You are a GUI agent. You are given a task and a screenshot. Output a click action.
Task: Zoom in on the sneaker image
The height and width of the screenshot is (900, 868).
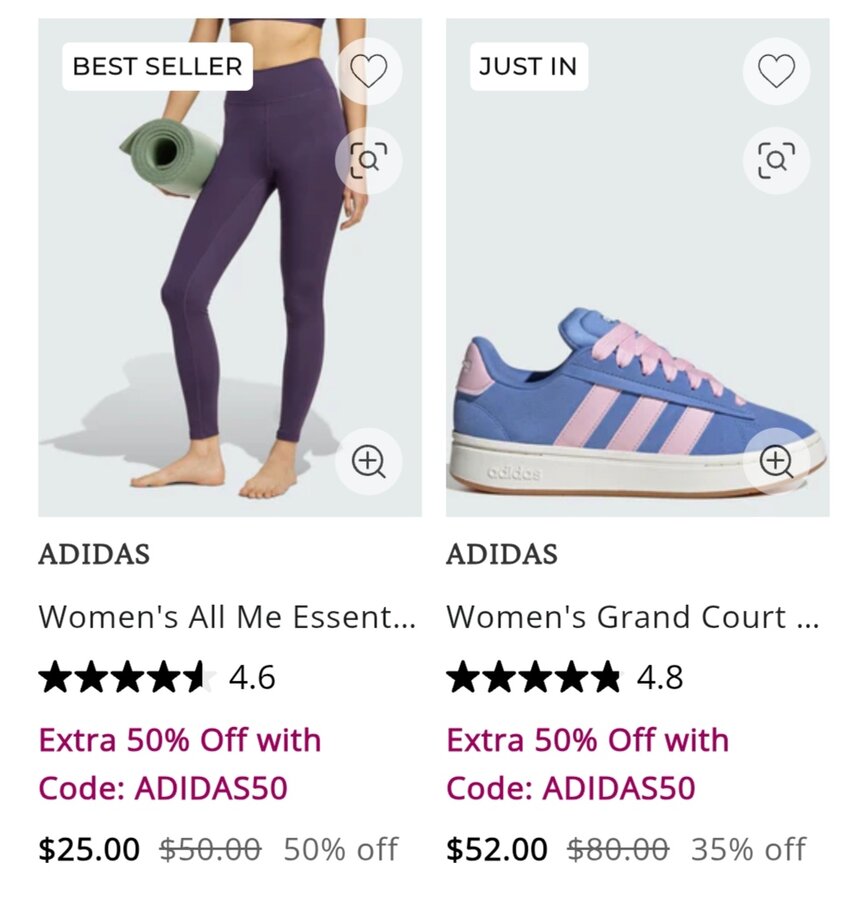point(776,461)
